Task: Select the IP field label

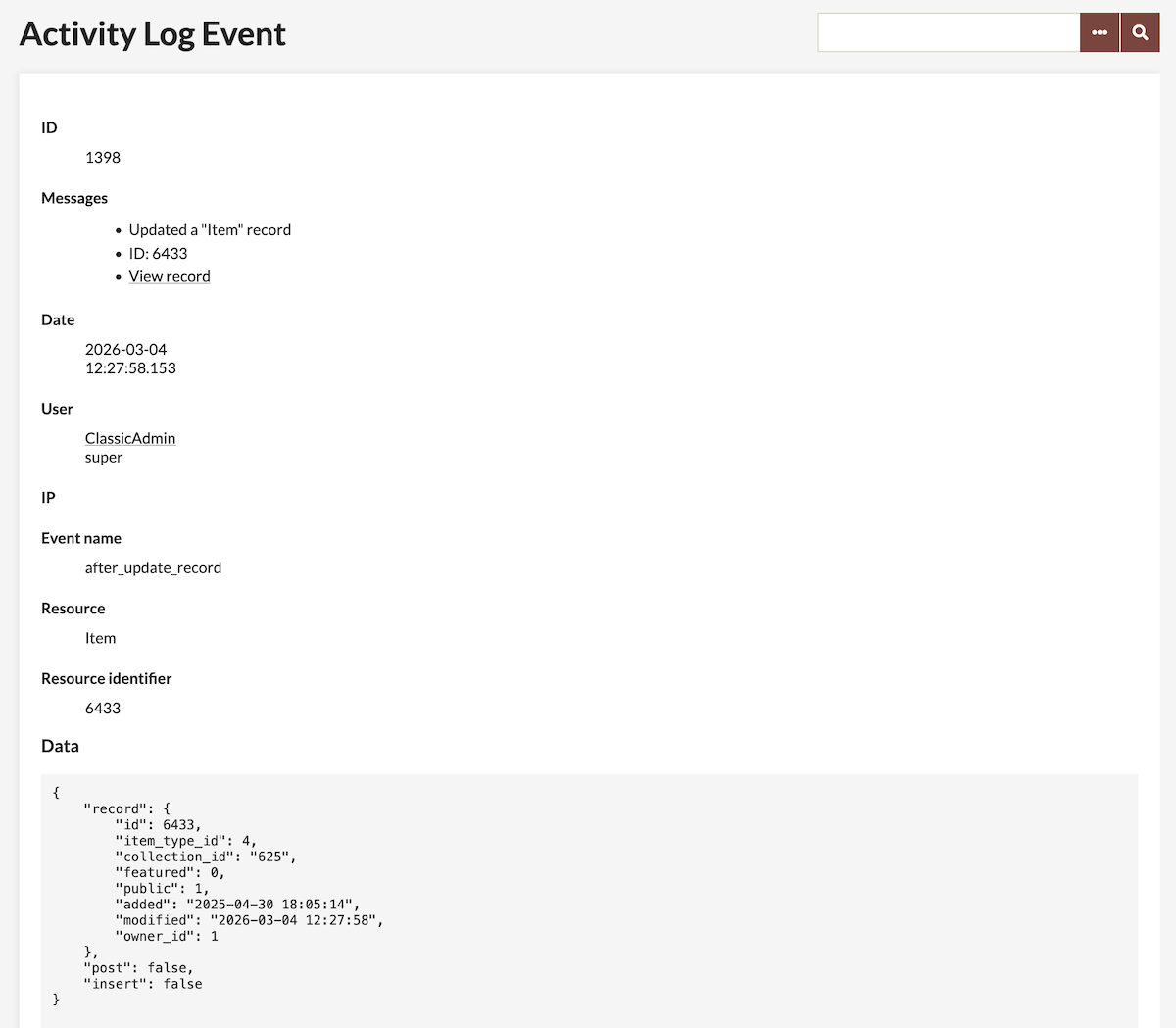Action: point(48,498)
